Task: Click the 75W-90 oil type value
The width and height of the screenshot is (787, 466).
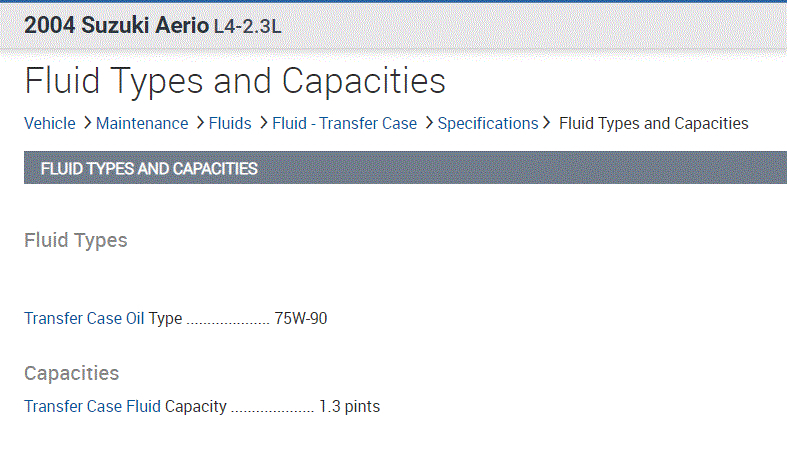Action: click(x=301, y=319)
